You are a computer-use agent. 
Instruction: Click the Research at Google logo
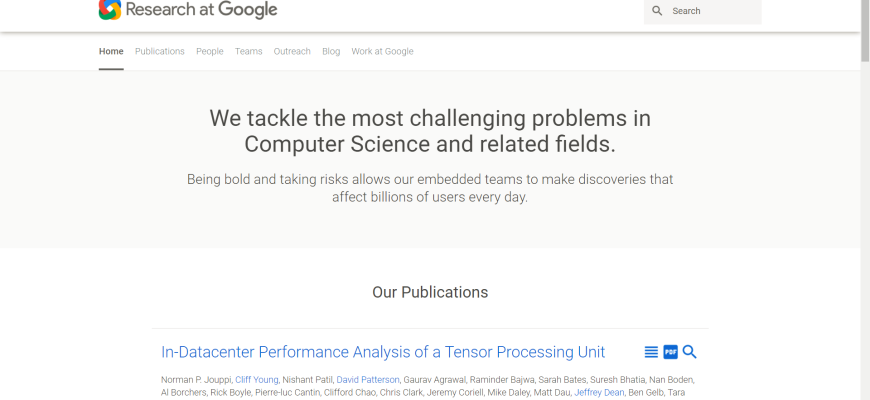pyautogui.click(x=110, y=10)
